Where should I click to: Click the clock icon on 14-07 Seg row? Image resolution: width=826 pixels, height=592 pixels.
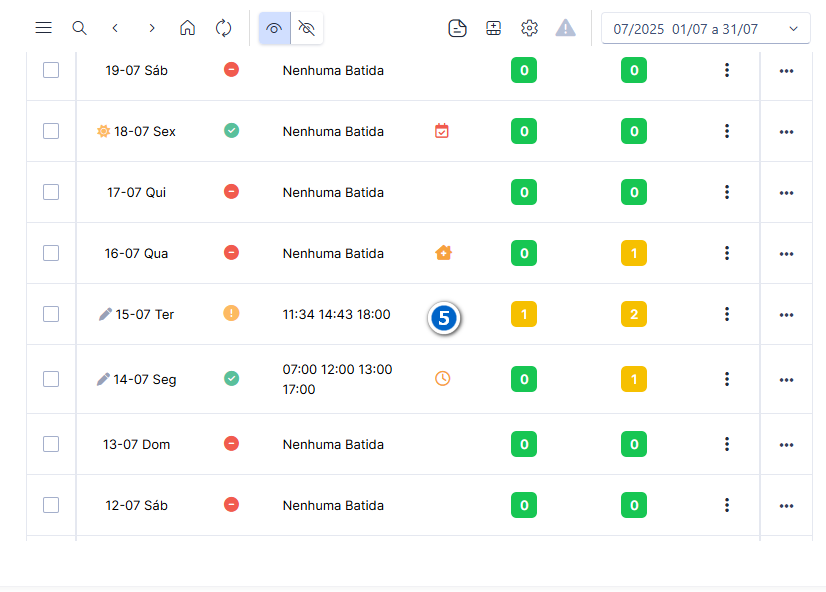(x=442, y=378)
